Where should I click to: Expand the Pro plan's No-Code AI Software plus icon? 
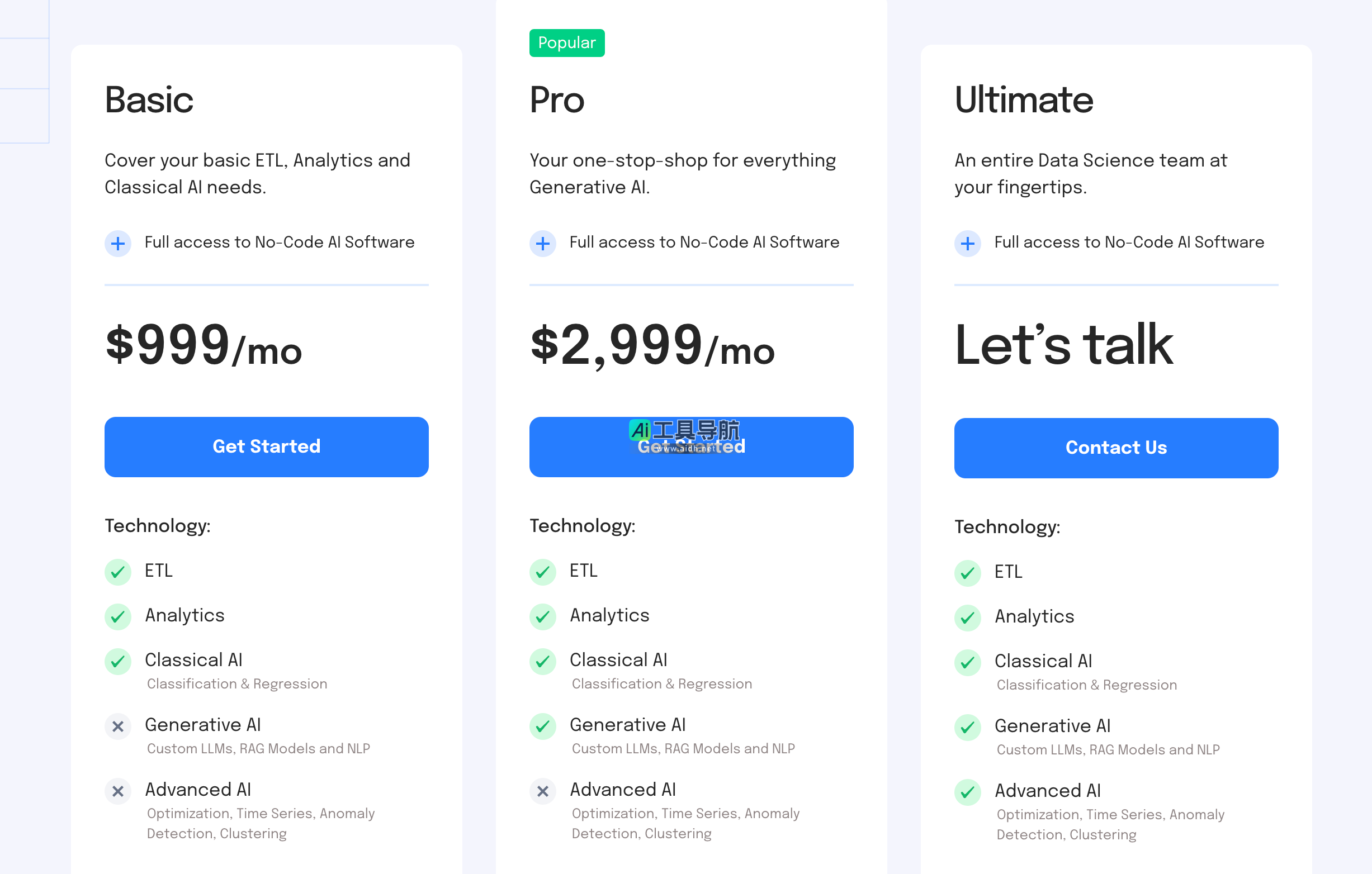pos(542,244)
